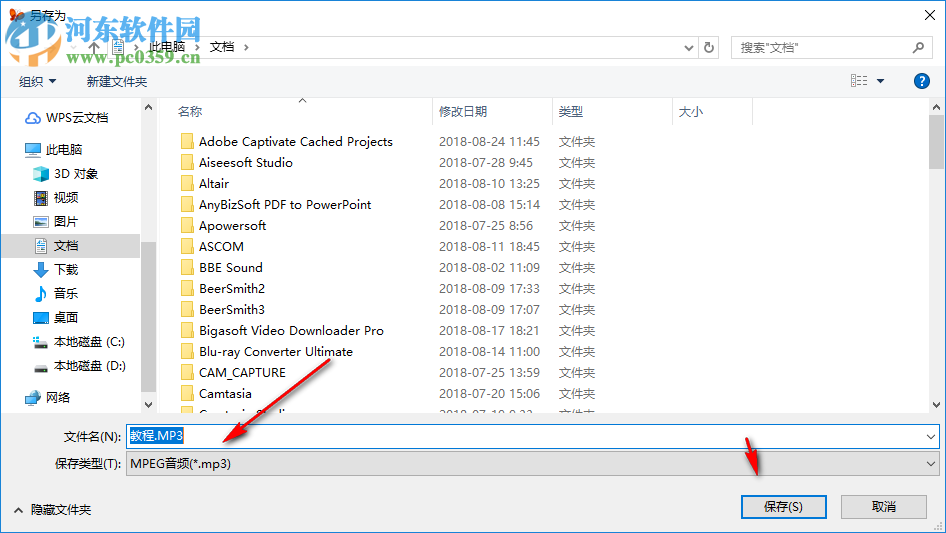Image resolution: width=946 pixels, height=533 pixels.
Task: Click the WPS cloud icon in sidebar
Action: [33, 118]
